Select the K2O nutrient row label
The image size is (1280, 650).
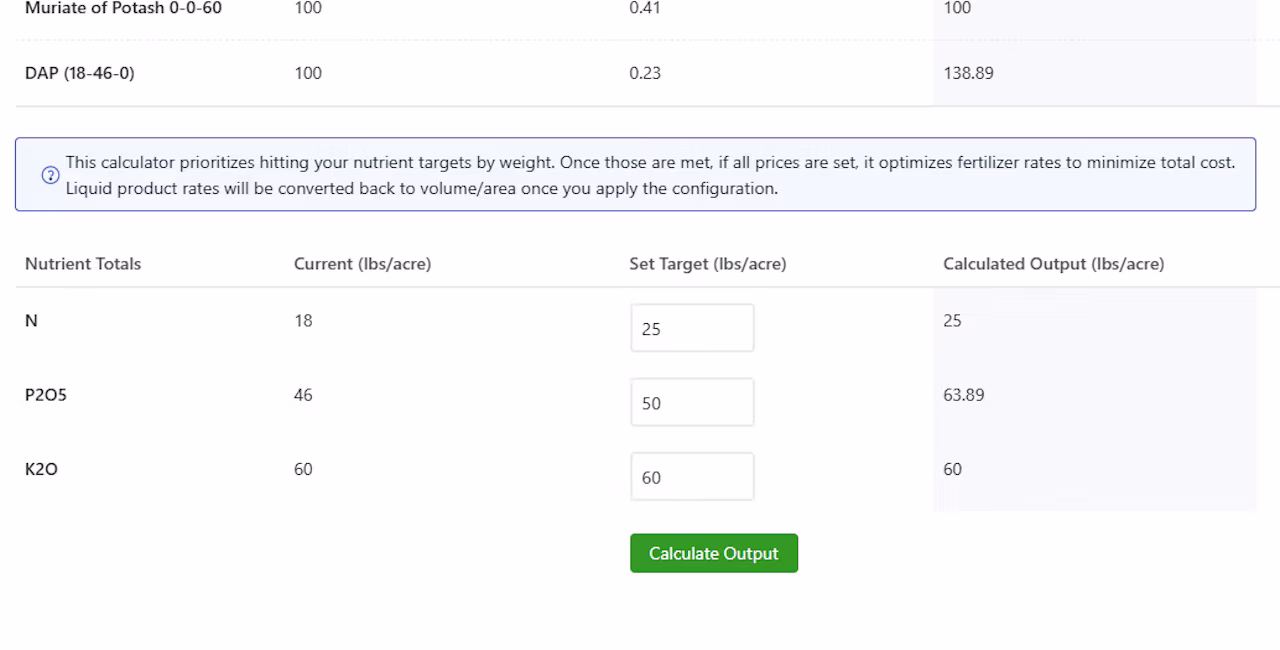(41, 469)
